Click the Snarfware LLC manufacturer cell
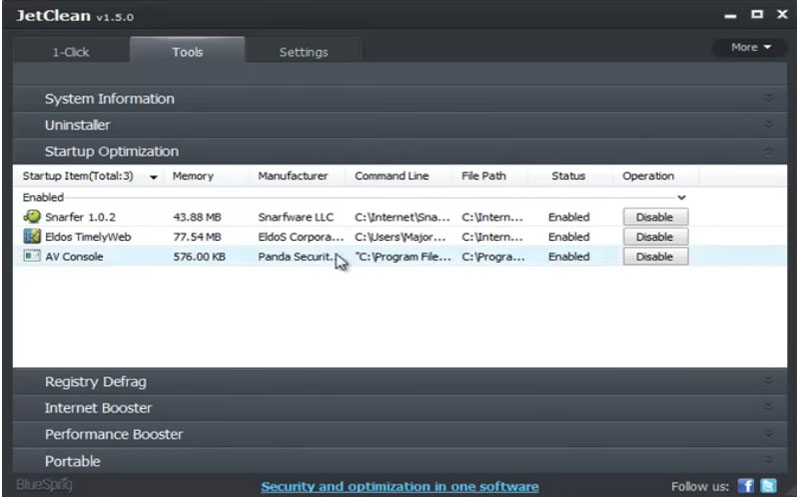 (x=296, y=217)
